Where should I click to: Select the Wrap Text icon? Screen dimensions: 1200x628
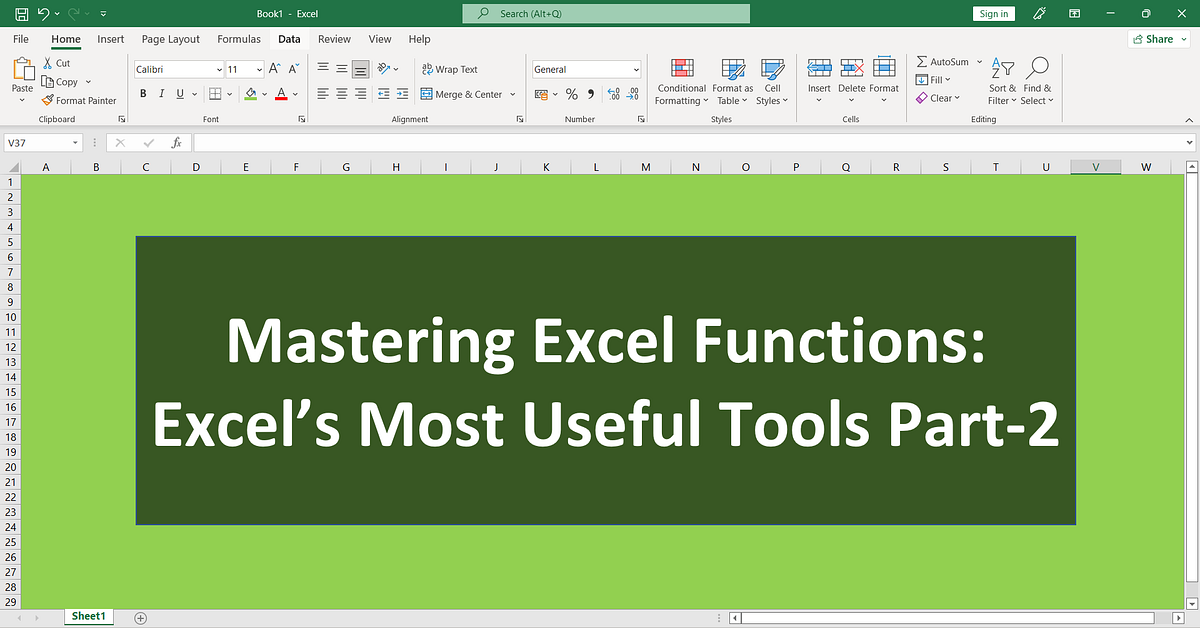pos(425,69)
